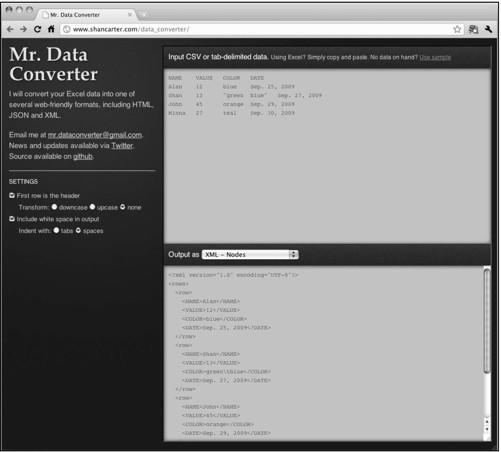Image resolution: width=501 pixels, height=452 pixels.
Task: Click the Mr. Data Converter heading
Action: pos(53,64)
